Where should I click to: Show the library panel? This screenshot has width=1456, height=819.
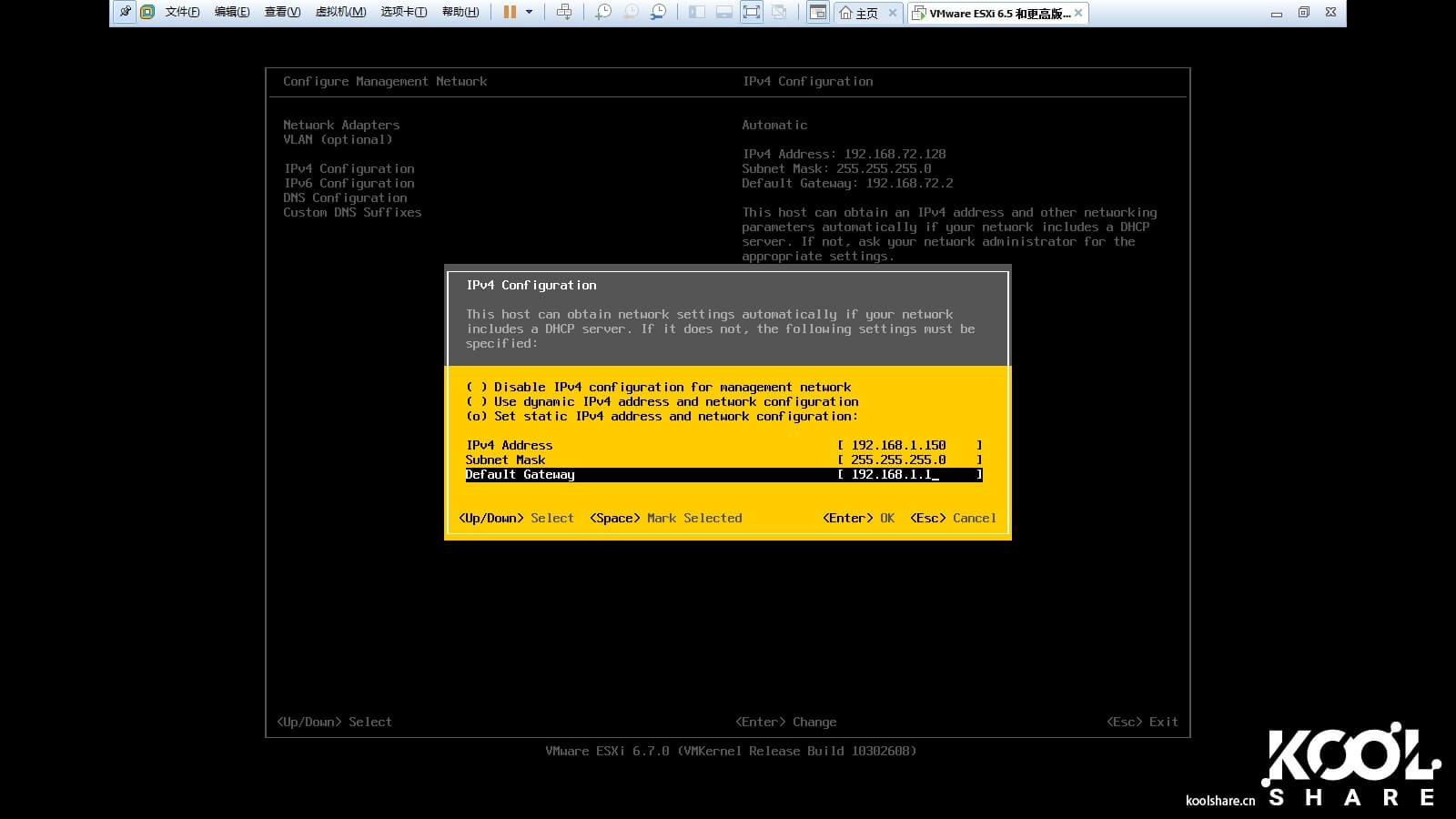pyautogui.click(x=696, y=12)
